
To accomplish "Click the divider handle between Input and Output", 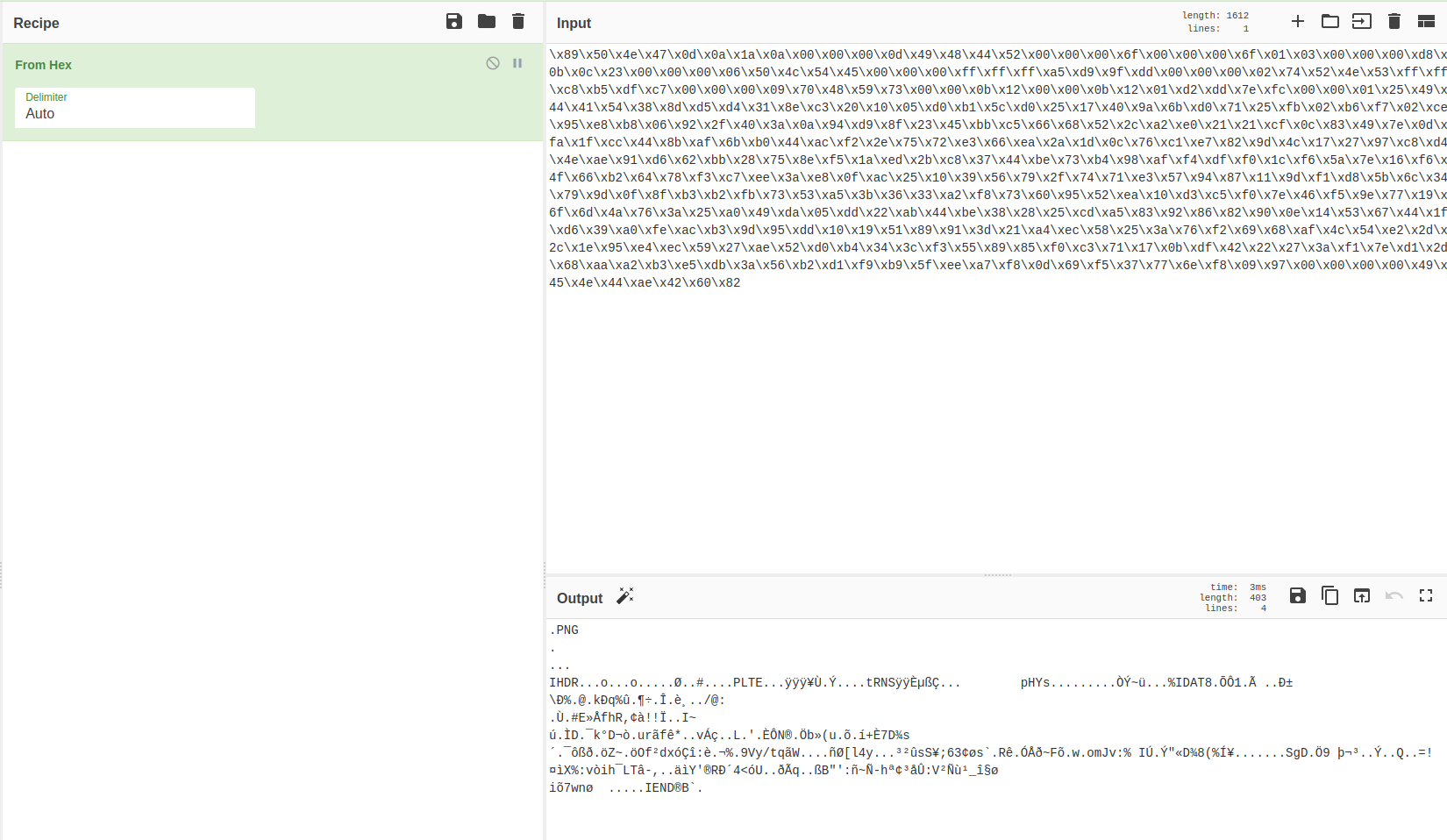I will (998, 575).
